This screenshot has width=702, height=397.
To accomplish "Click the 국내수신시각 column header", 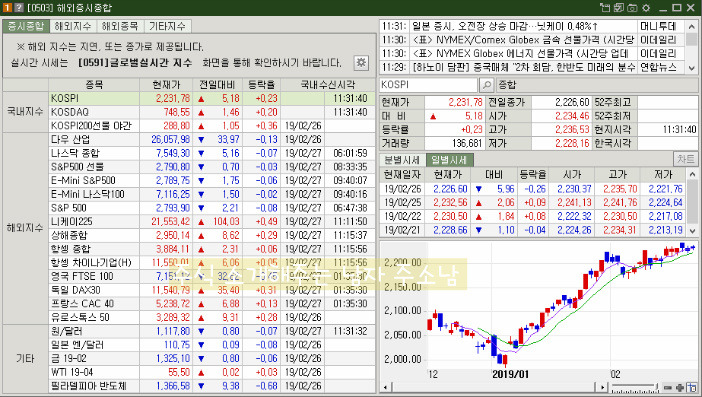I will click(328, 85).
